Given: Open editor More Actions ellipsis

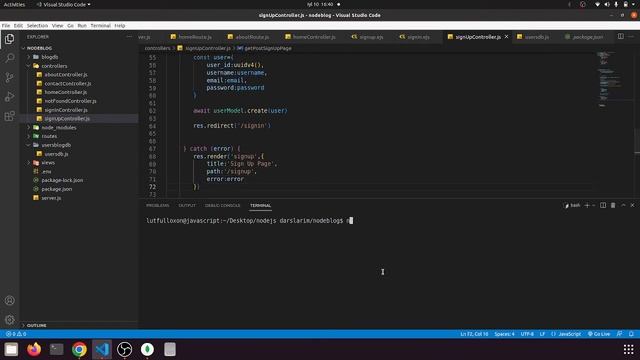Looking at the screenshot, I should (x=631, y=36).
